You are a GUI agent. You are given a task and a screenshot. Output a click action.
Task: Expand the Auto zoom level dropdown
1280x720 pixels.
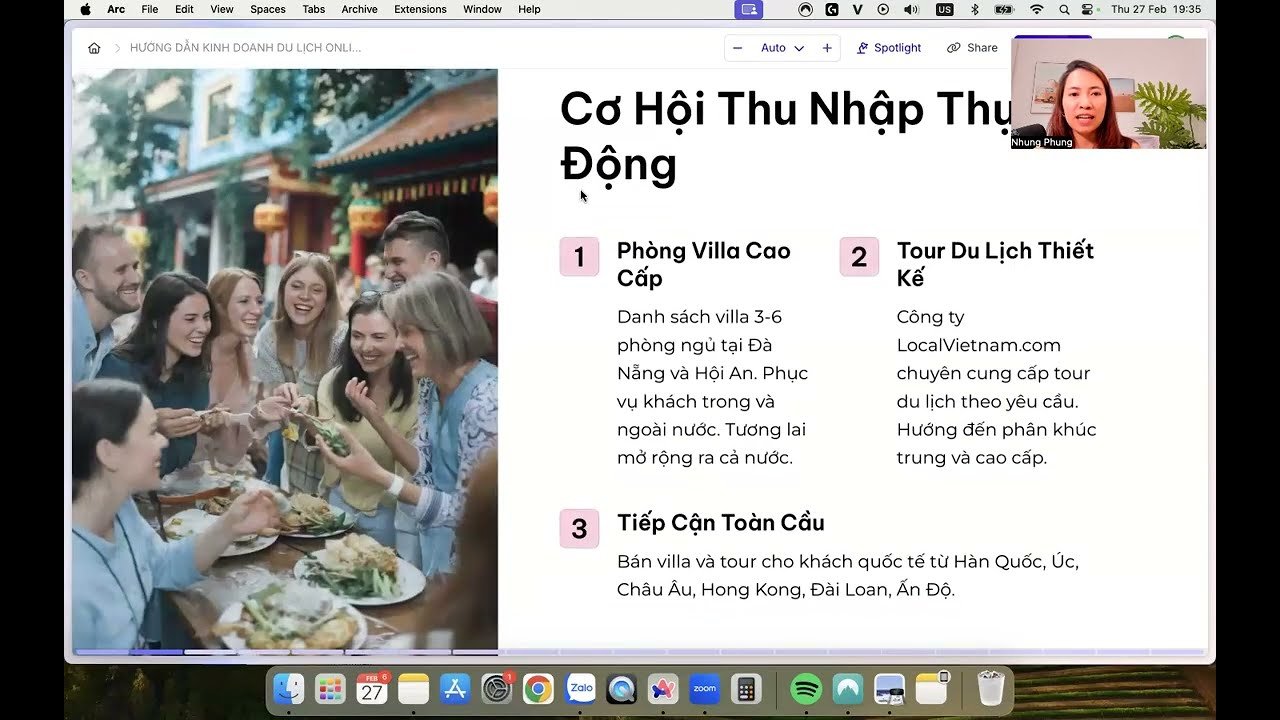click(782, 48)
